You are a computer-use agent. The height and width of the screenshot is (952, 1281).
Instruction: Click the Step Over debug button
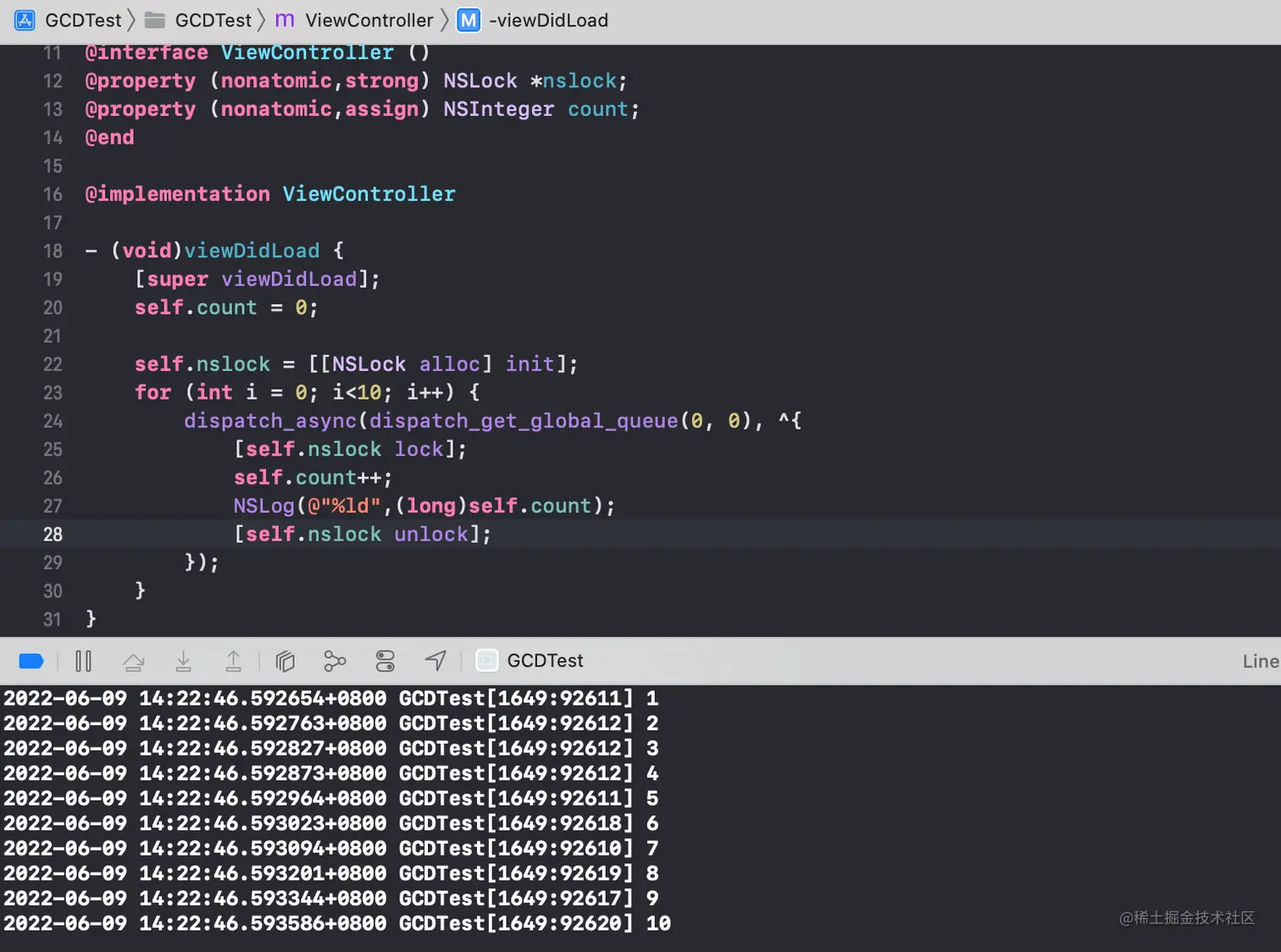[x=133, y=661]
